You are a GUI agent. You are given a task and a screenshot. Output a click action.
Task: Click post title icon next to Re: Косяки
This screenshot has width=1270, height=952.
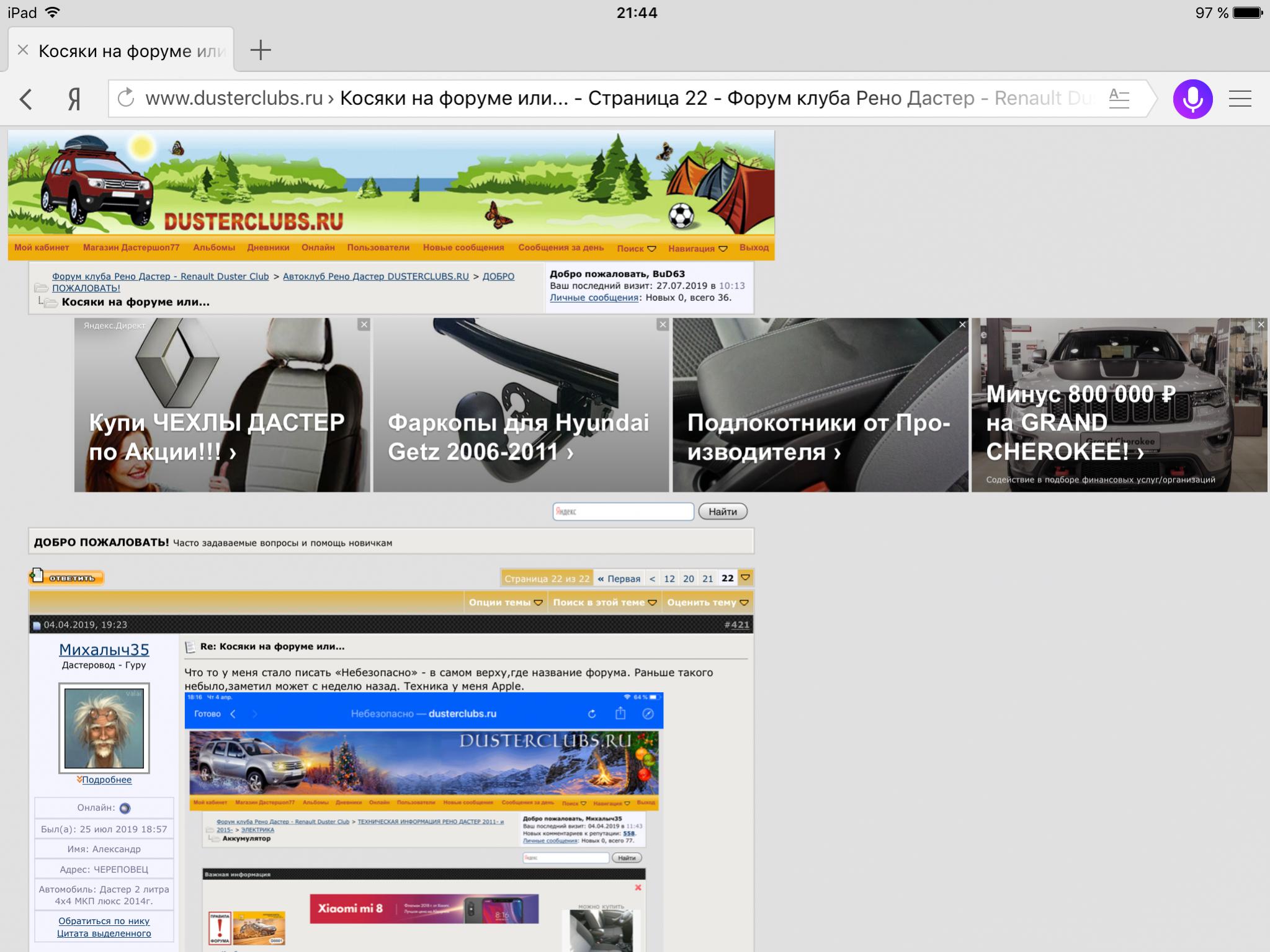[x=190, y=647]
